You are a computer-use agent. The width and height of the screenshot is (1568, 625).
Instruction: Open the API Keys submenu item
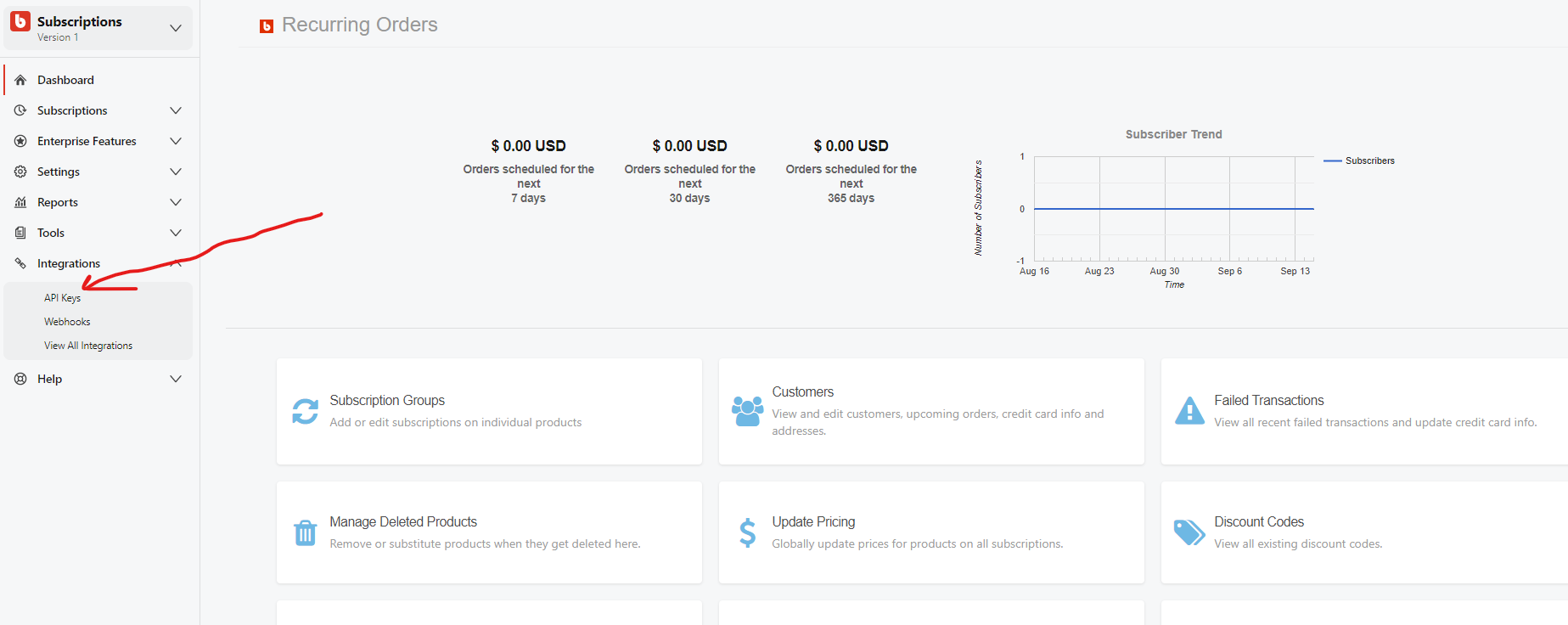(x=62, y=298)
